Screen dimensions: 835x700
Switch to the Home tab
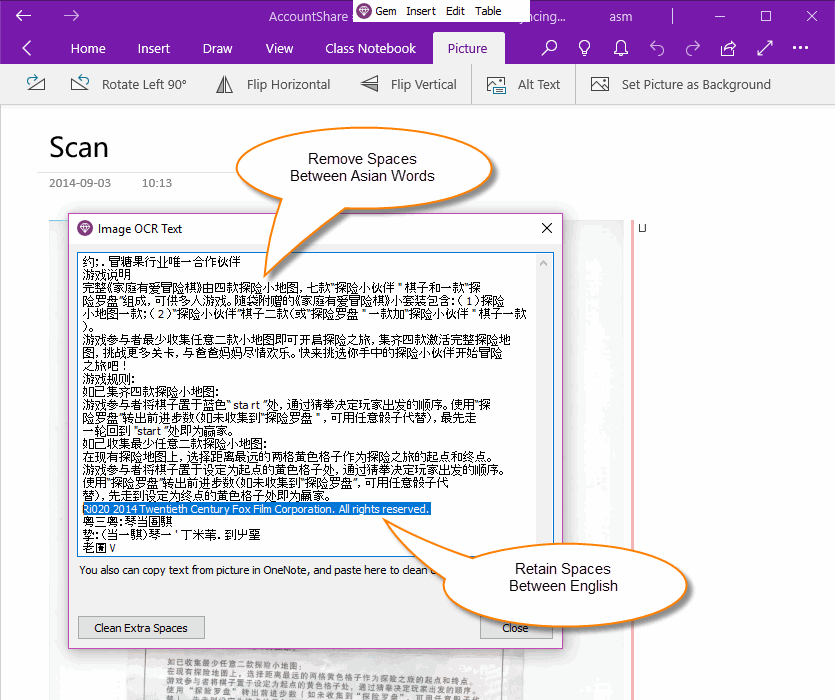click(88, 48)
